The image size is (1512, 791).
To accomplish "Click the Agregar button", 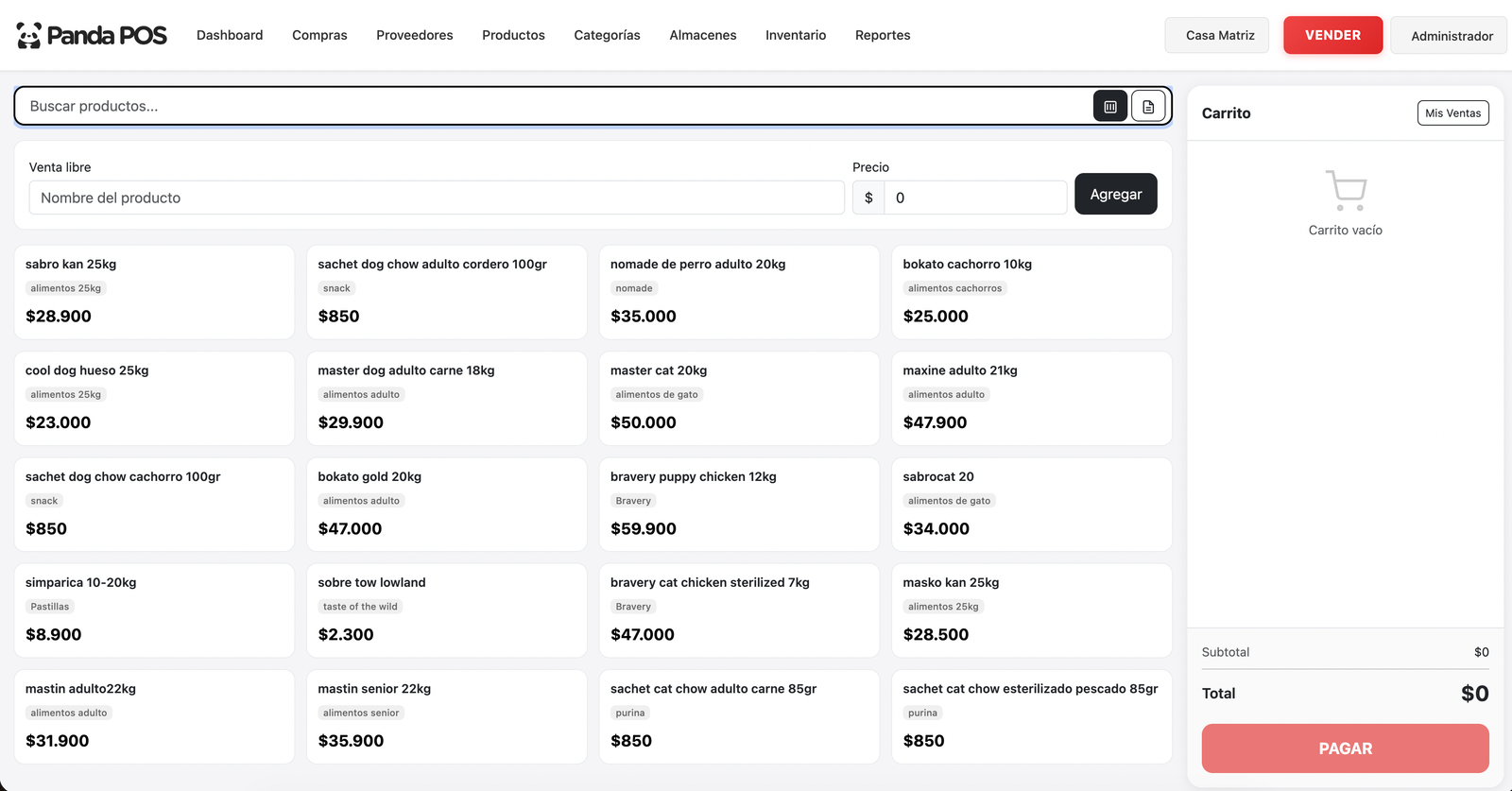I will point(1115,194).
